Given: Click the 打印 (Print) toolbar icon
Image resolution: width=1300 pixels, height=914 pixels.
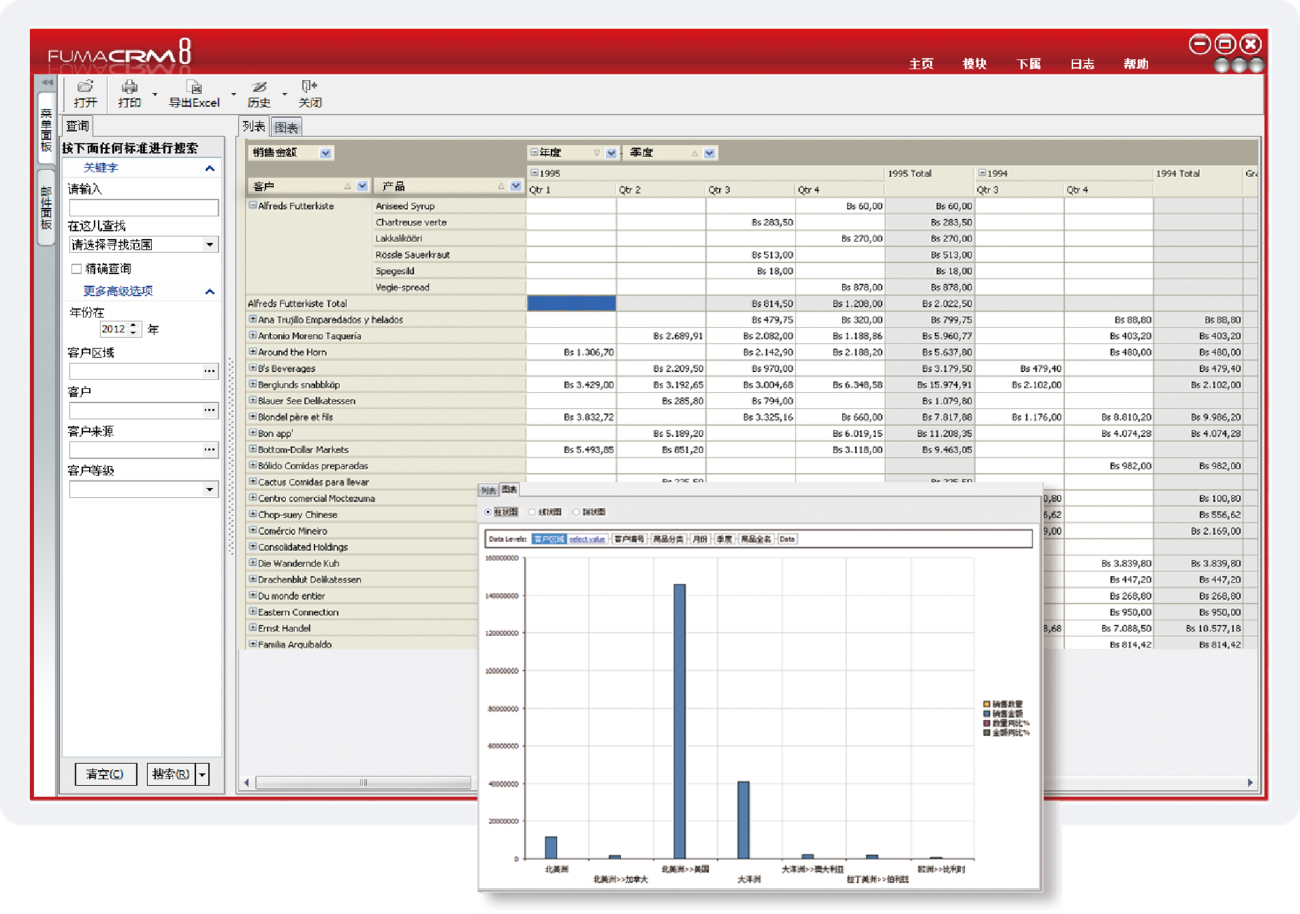Looking at the screenshot, I should (x=129, y=87).
